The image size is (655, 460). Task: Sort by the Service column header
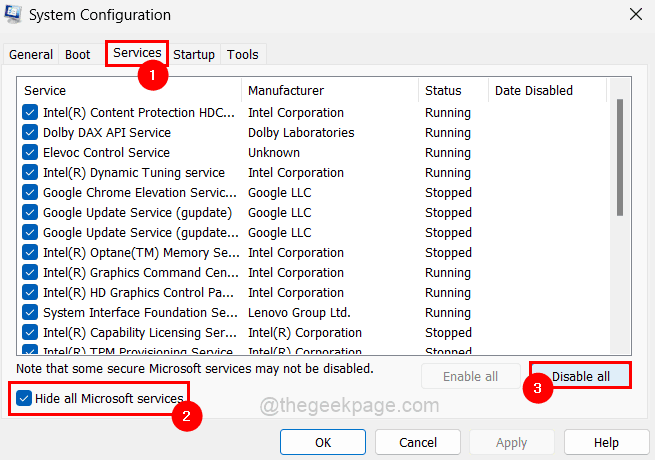[130, 91]
